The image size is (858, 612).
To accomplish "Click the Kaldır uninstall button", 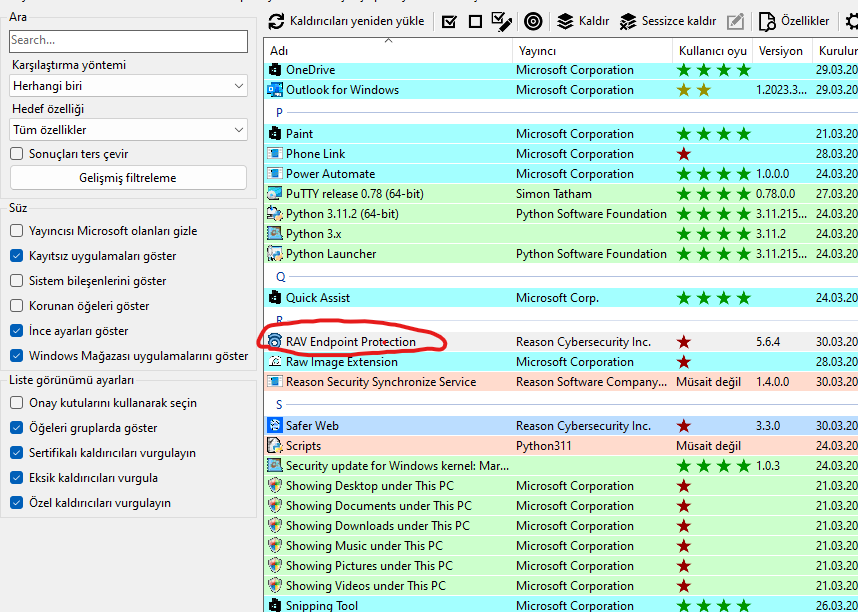I will coord(583,21).
